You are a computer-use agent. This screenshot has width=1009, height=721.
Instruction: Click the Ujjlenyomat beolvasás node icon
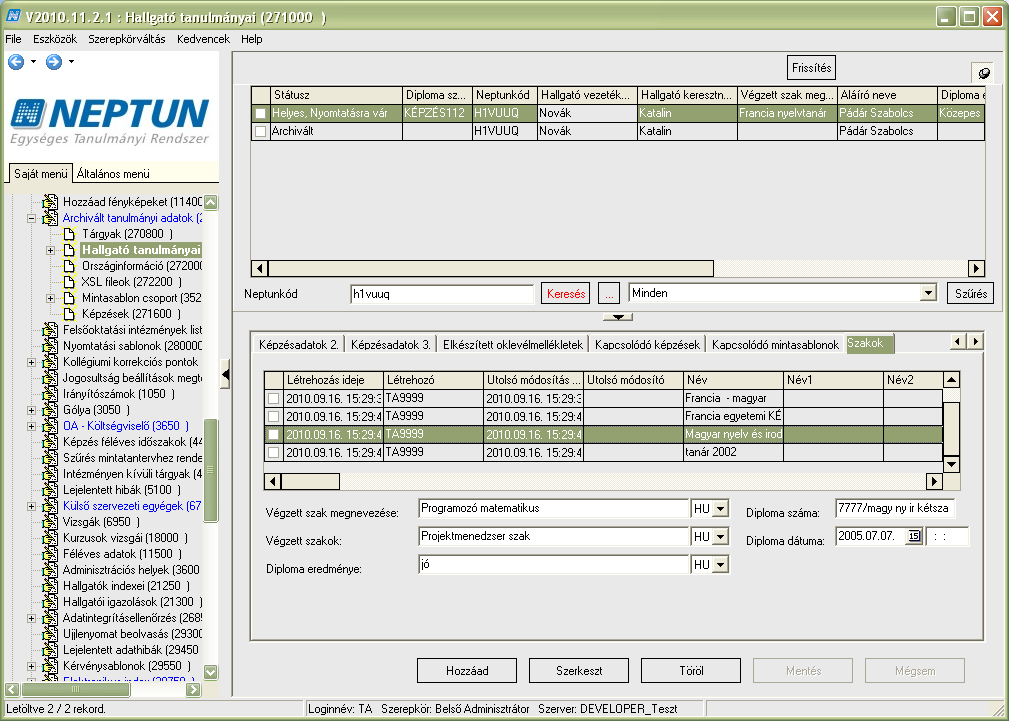point(50,634)
